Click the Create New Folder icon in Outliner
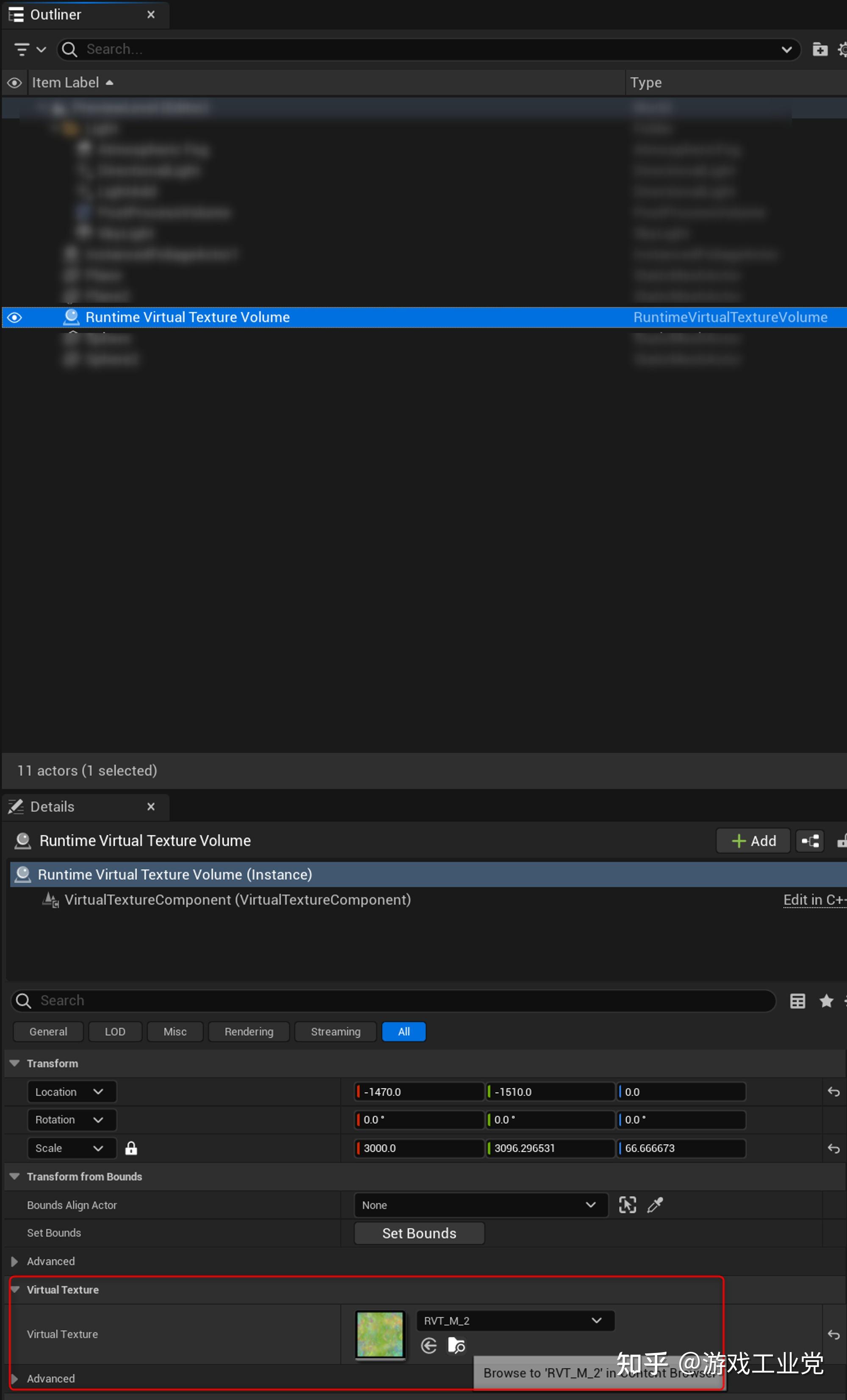This screenshot has width=847, height=1400. tap(820, 50)
